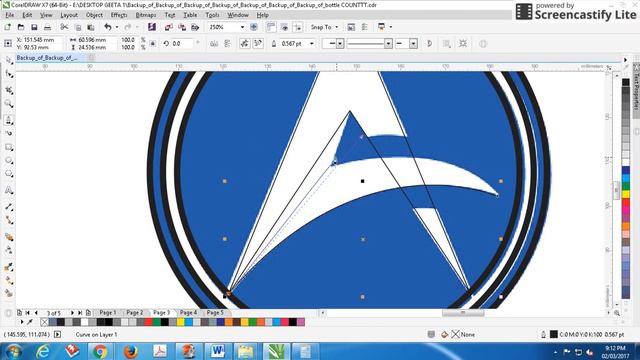Click the Undo arrow icon
The height and width of the screenshot is (360, 640).
108,27
